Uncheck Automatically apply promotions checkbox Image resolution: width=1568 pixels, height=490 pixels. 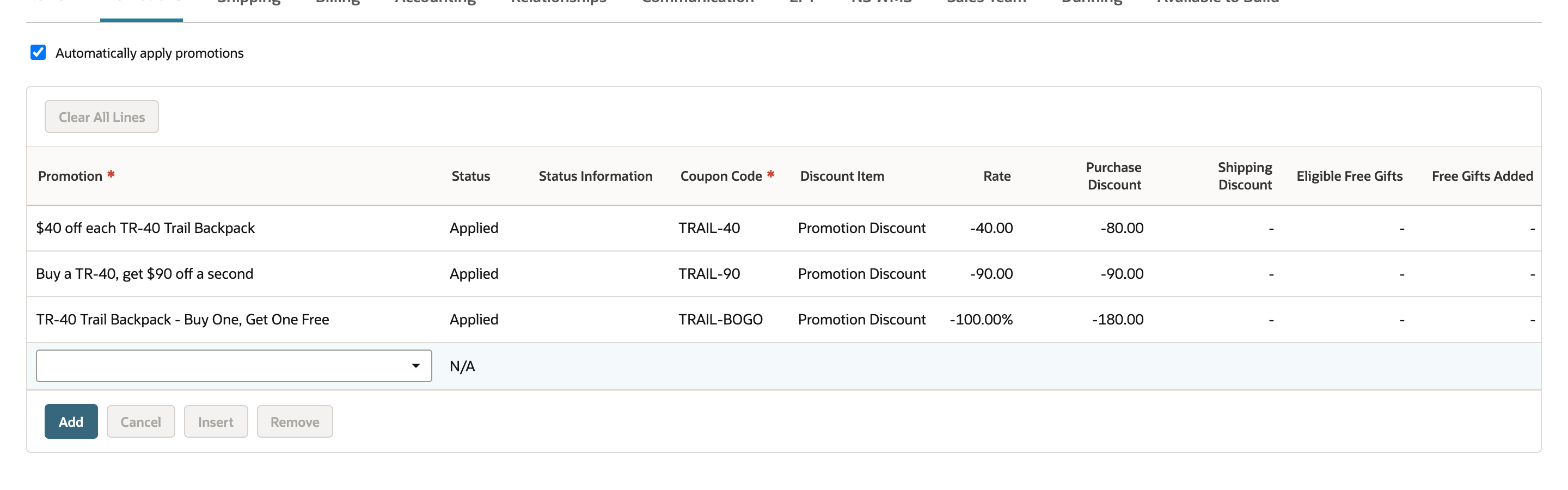click(38, 52)
